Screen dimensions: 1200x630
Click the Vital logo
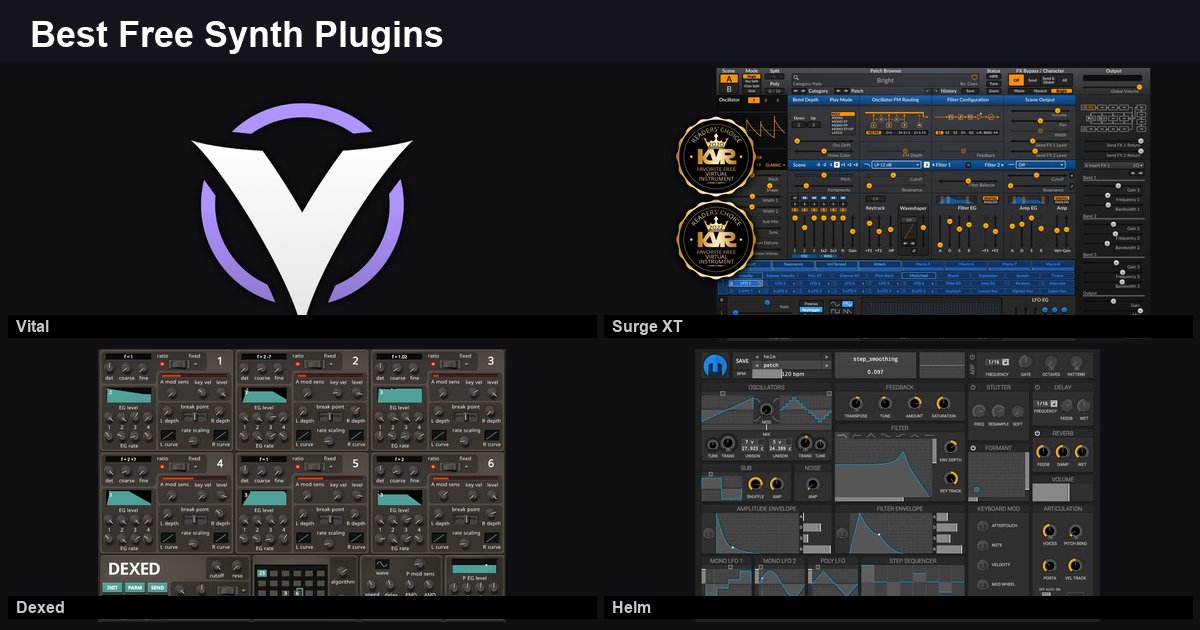300,195
